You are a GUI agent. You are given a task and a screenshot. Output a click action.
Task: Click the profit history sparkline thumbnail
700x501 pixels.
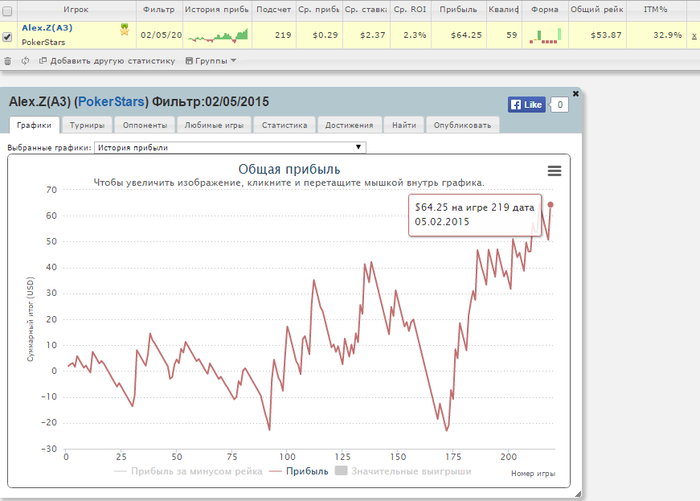[217, 36]
